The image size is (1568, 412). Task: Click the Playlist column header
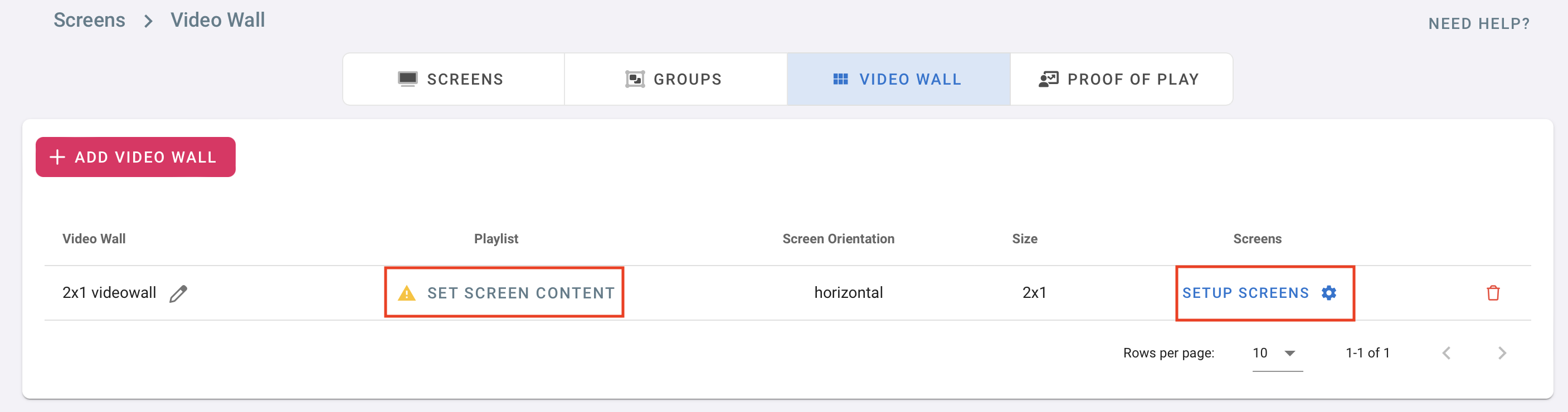point(495,238)
